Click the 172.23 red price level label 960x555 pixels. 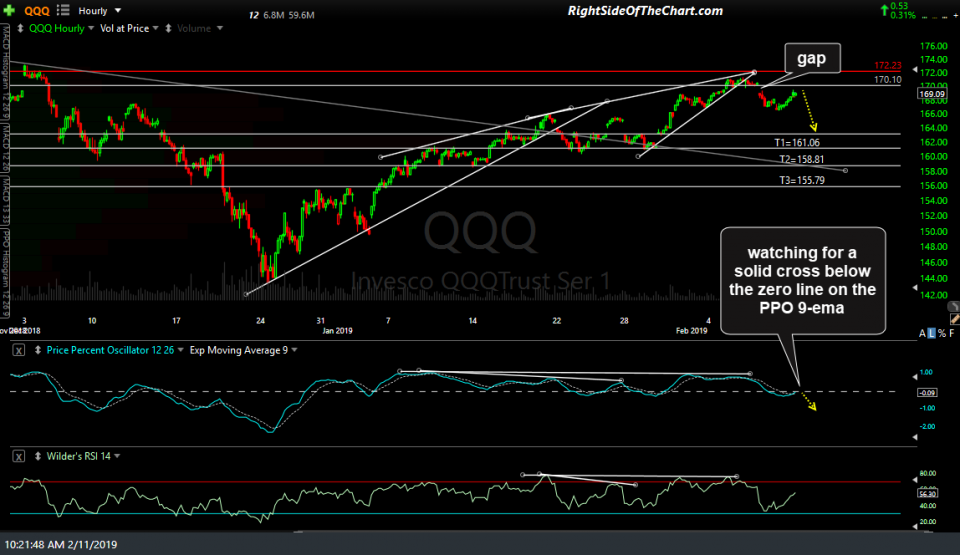[x=888, y=66]
